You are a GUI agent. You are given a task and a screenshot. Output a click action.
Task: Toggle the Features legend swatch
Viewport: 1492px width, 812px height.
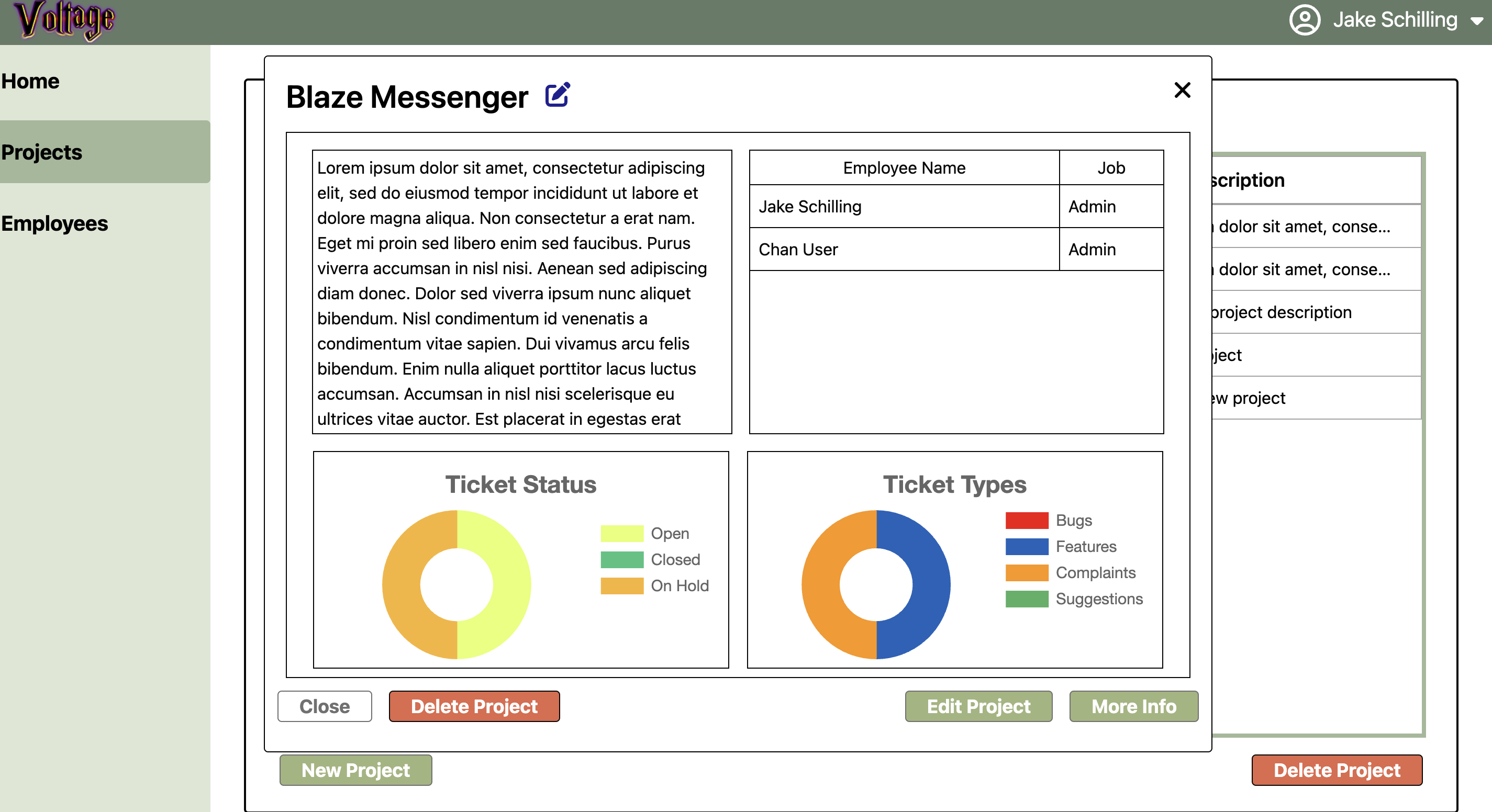tap(1026, 546)
